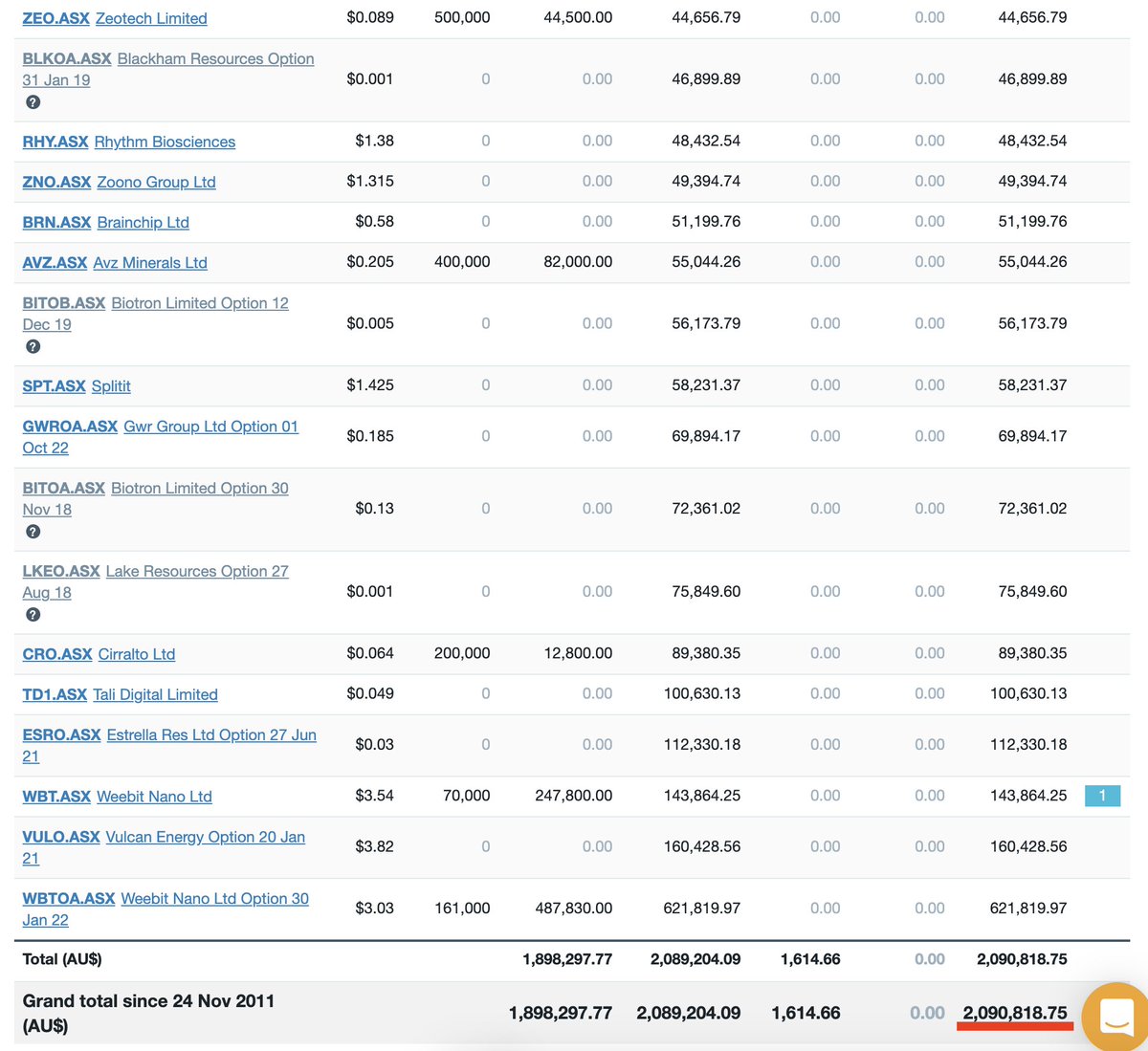The width and height of the screenshot is (1148, 1051).
Task: Select Grand total capital gain 2,089,204.09
Action: 689,1013
